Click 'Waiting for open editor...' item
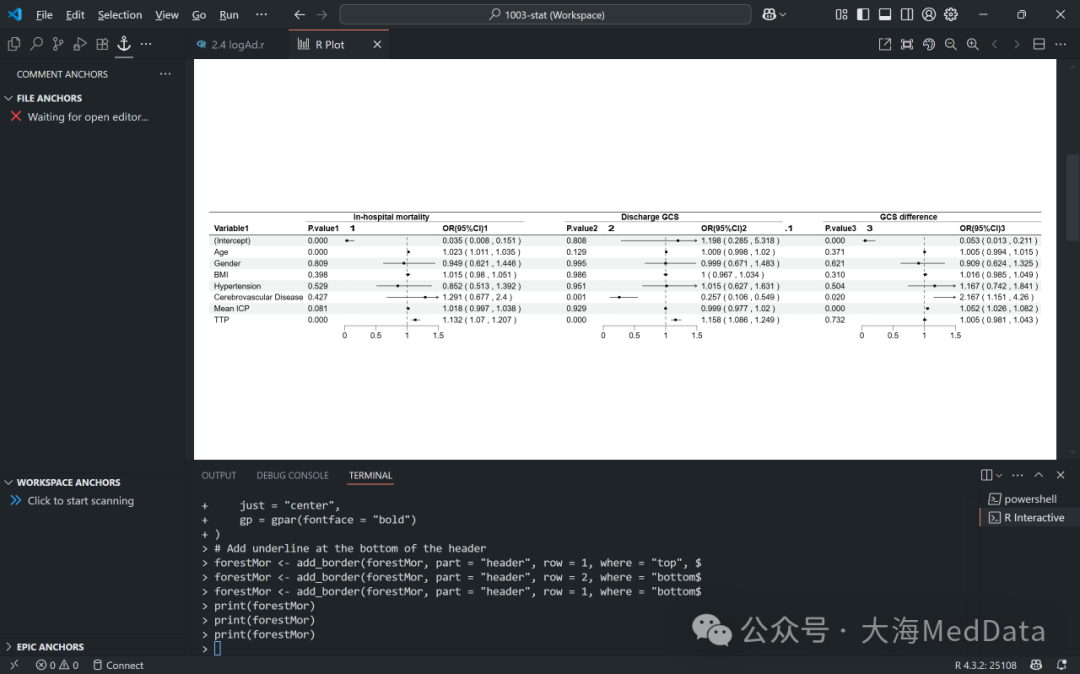 (x=87, y=117)
